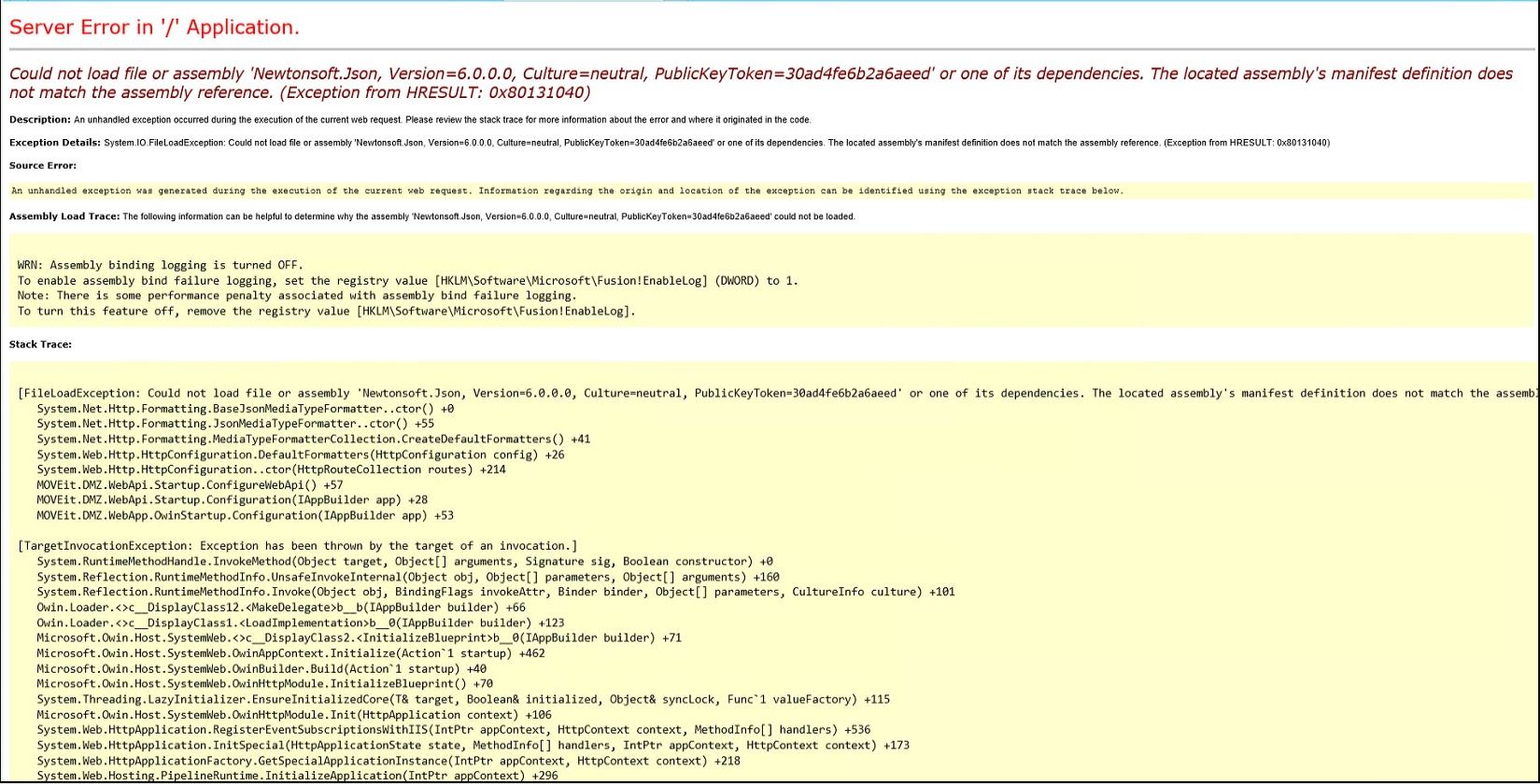The width and height of the screenshot is (1540, 784).
Task: Click the "Source Error:" label
Action: 43,165
